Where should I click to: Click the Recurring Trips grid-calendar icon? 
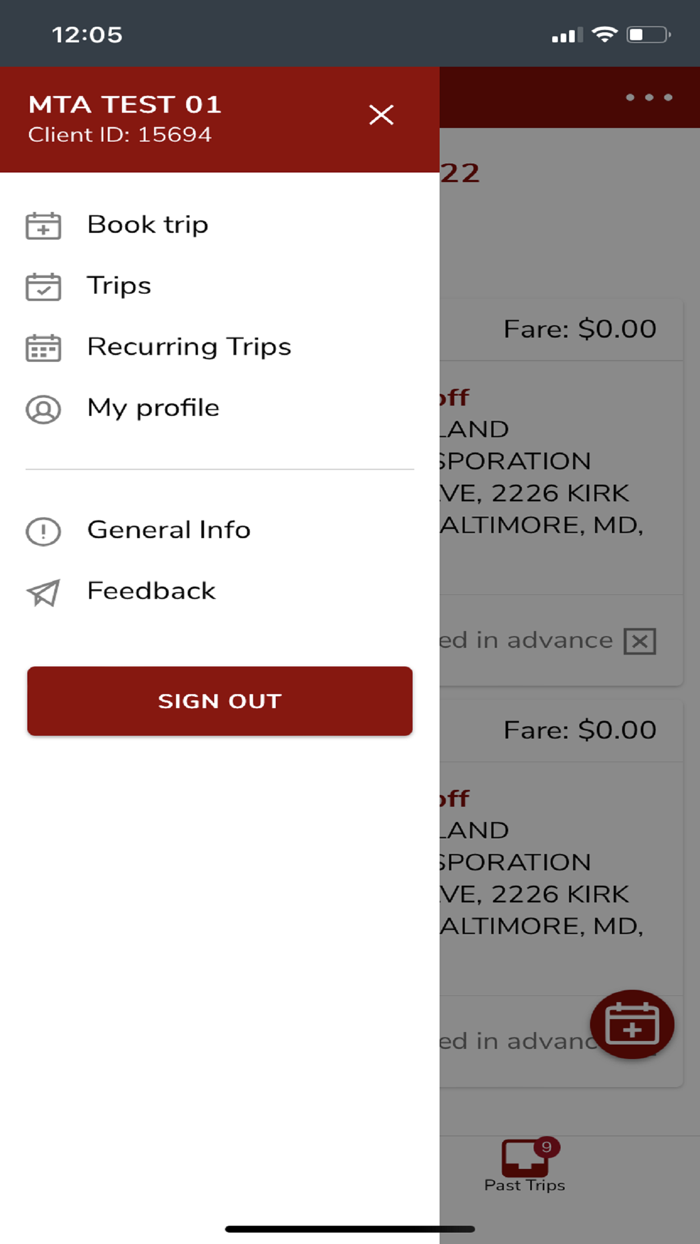point(43,348)
